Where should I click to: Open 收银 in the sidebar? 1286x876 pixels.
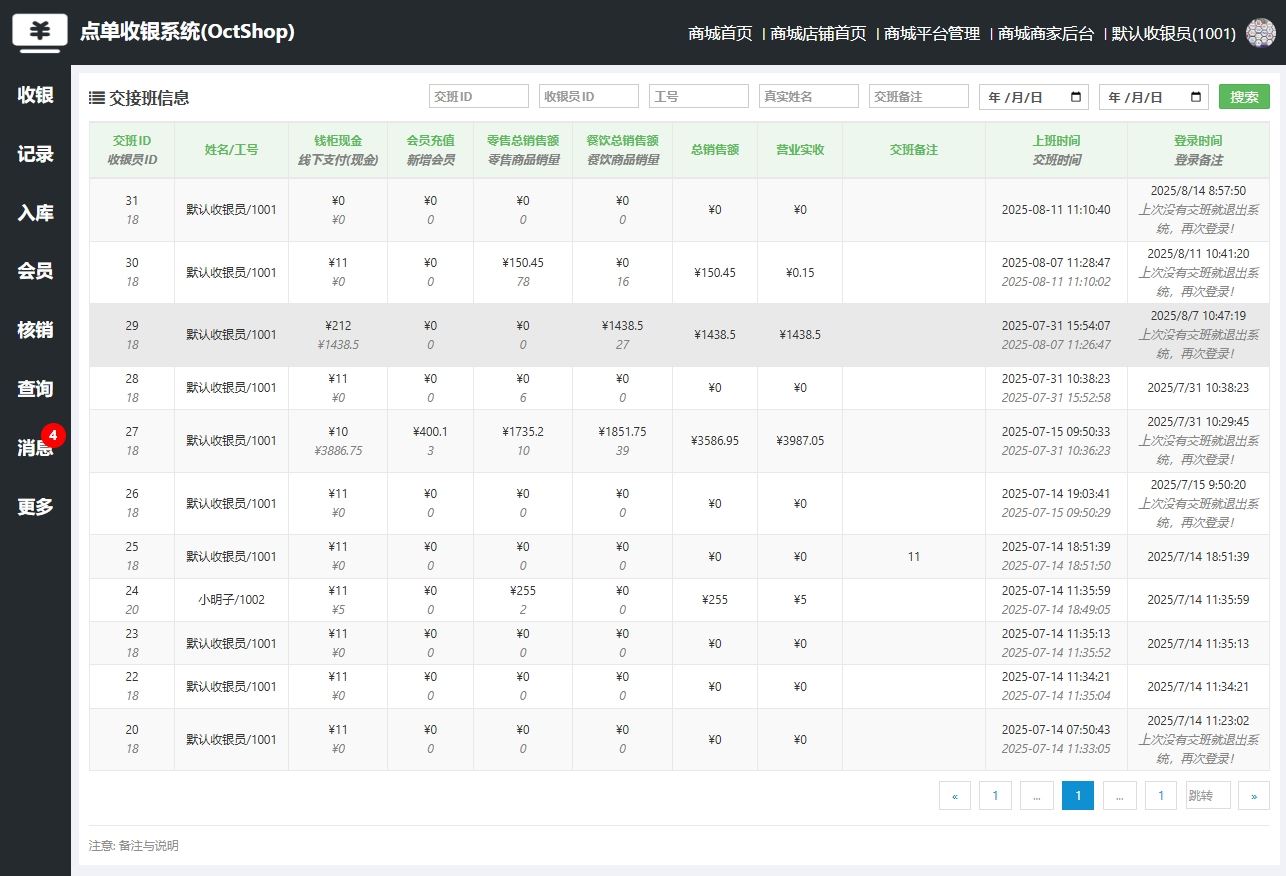(x=35, y=95)
